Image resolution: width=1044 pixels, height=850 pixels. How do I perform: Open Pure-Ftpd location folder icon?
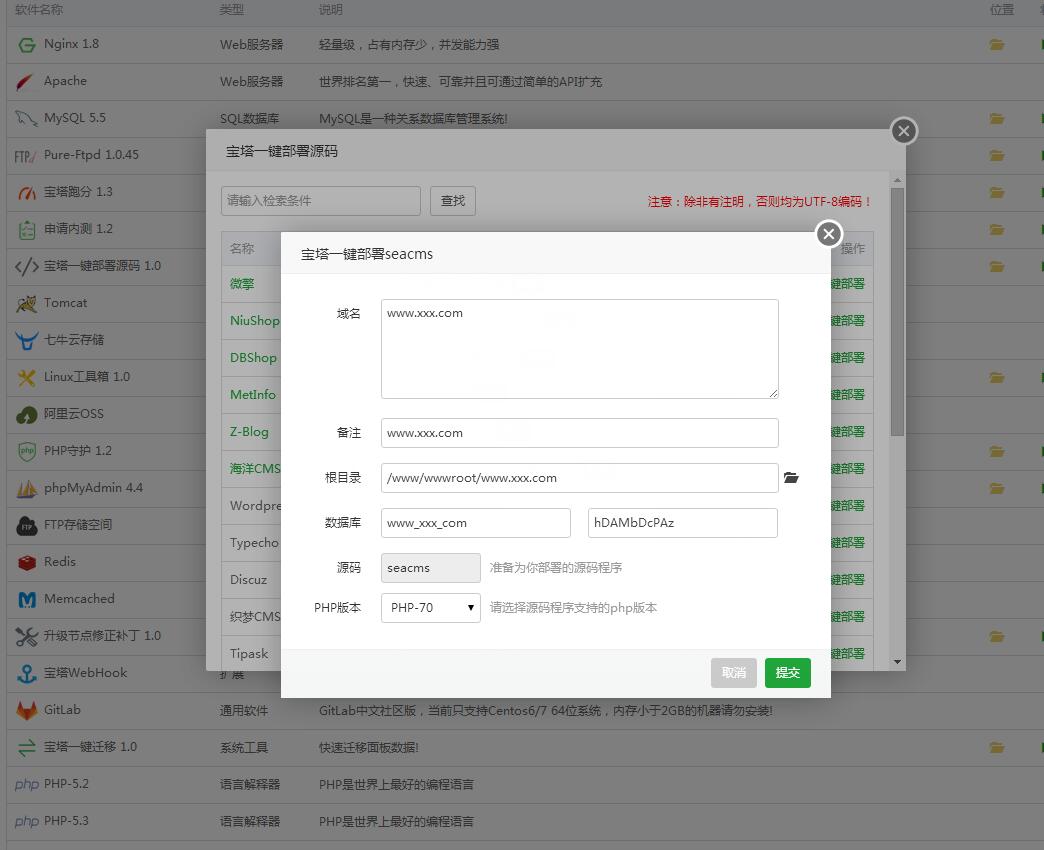click(997, 156)
